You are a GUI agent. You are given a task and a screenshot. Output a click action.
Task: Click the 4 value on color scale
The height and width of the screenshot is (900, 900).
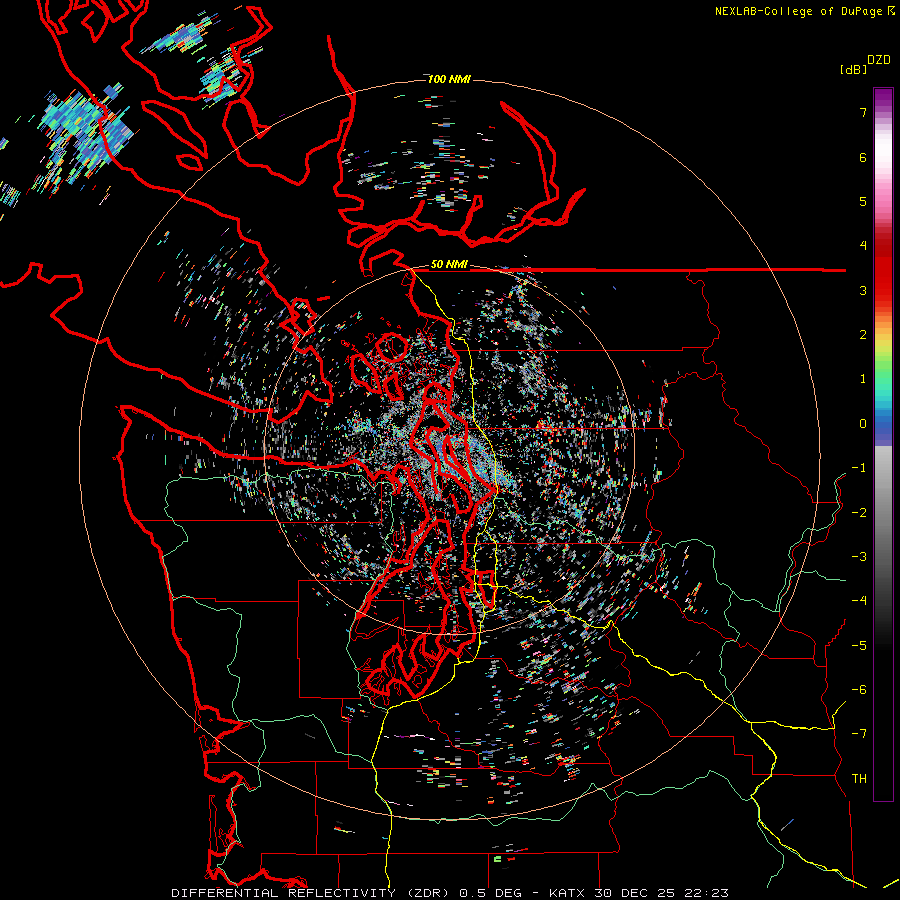(x=863, y=246)
